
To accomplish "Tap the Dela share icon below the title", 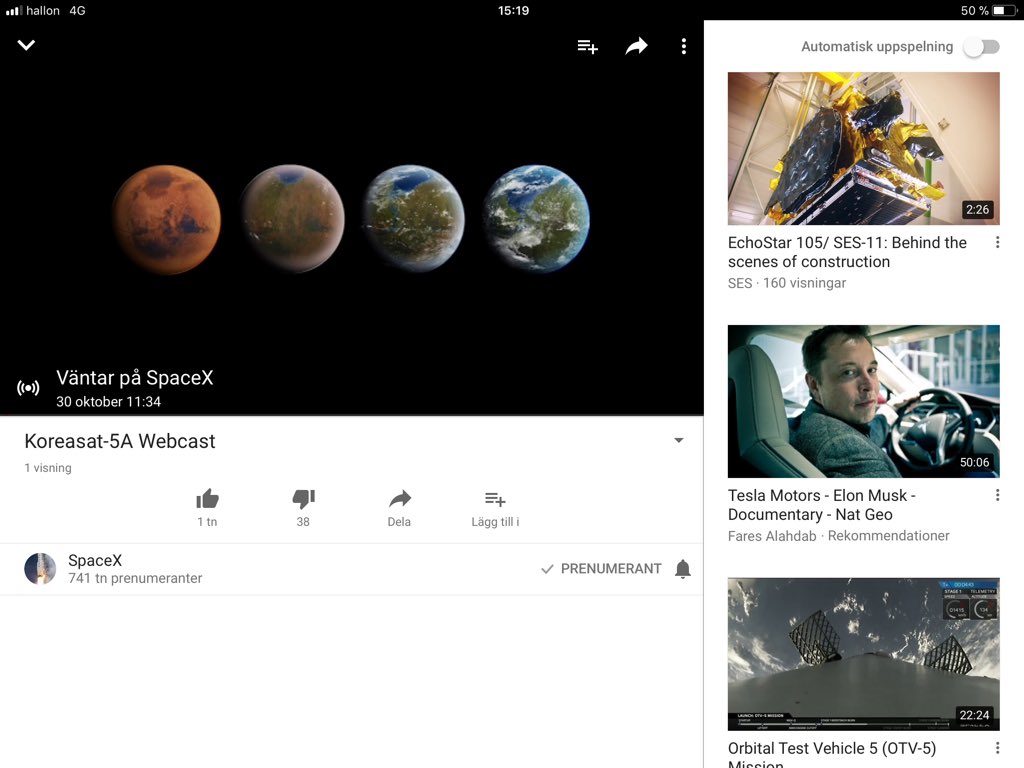I will click(400, 499).
